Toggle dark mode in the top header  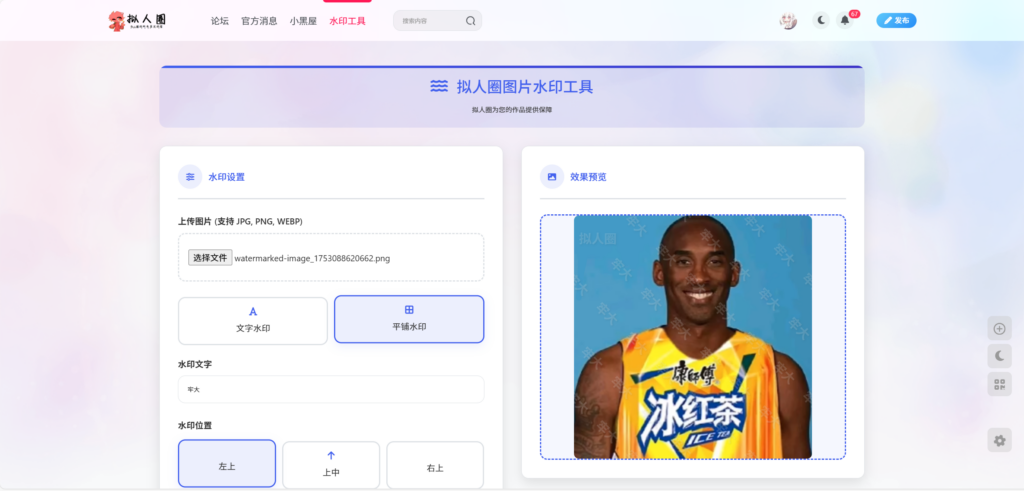(x=821, y=20)
